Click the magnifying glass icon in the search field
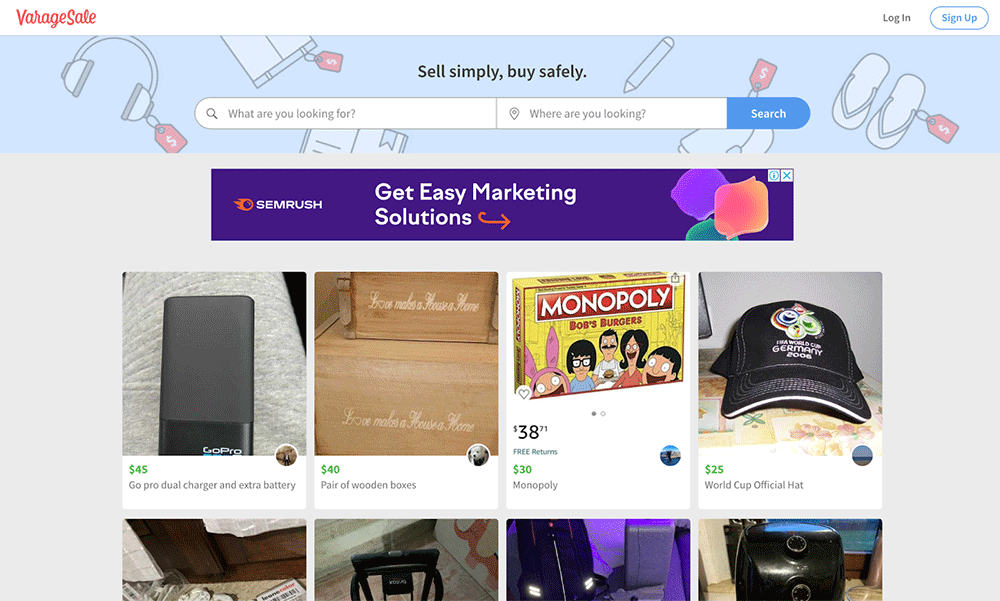Viewport: 1000px width, 601px height. point(212,114)
